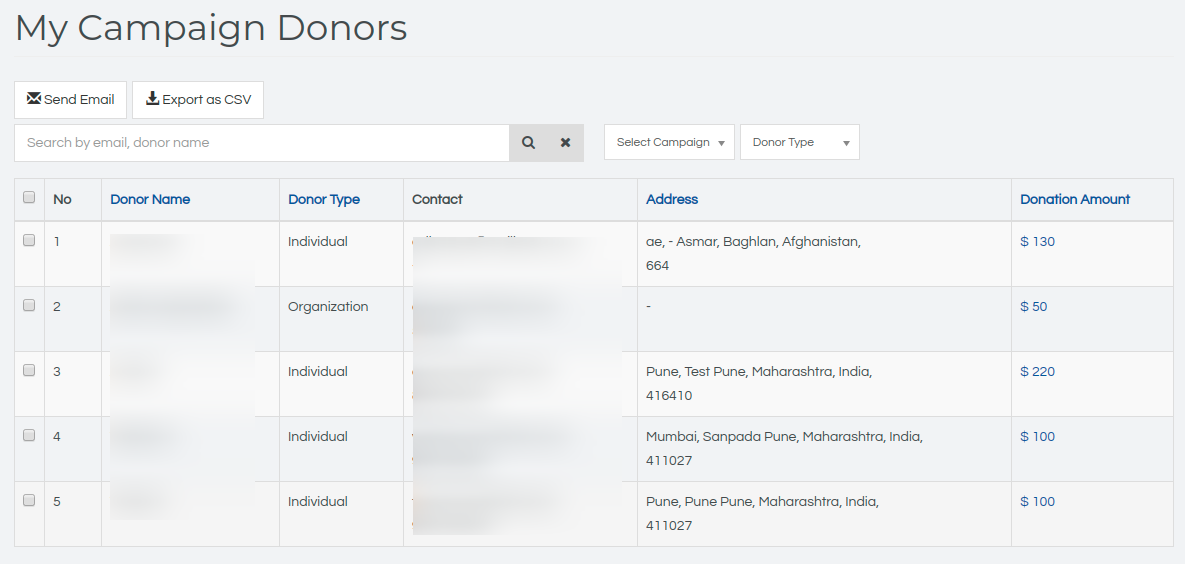The height and width of the screenshot is (564, 1185).
Task: Export donors as CSV
Action: point(198,100)
